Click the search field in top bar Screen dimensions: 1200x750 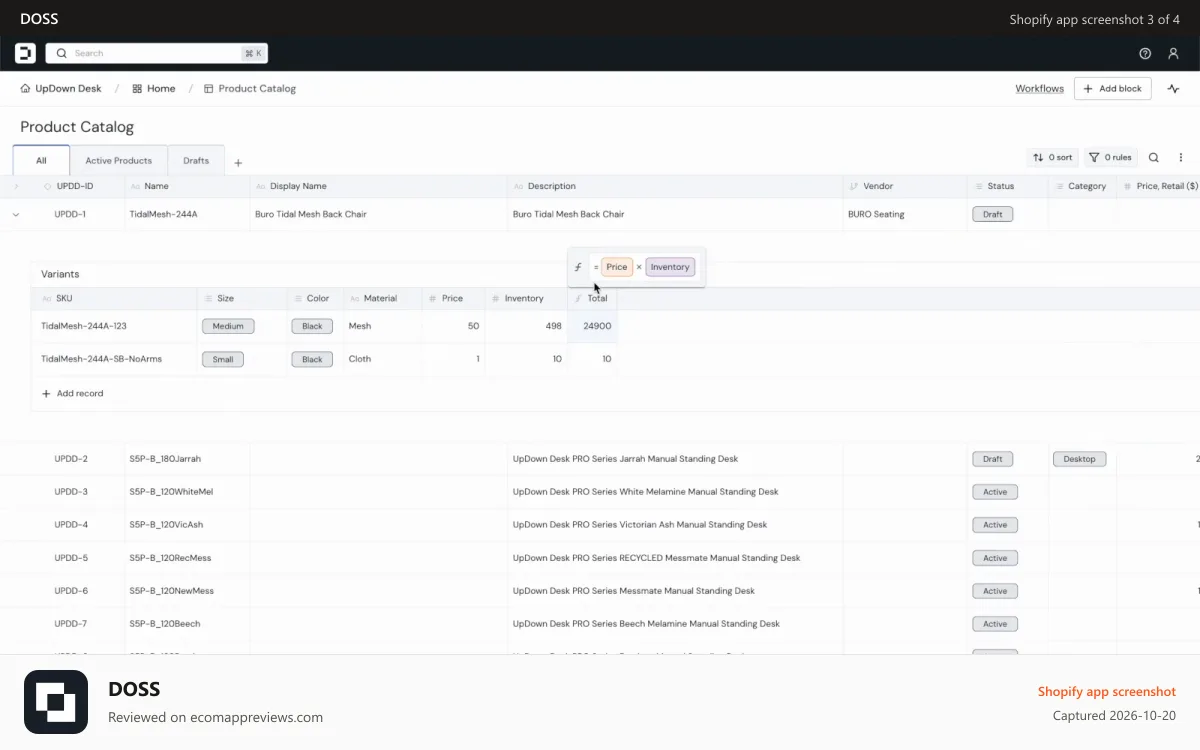coord(157,53)
